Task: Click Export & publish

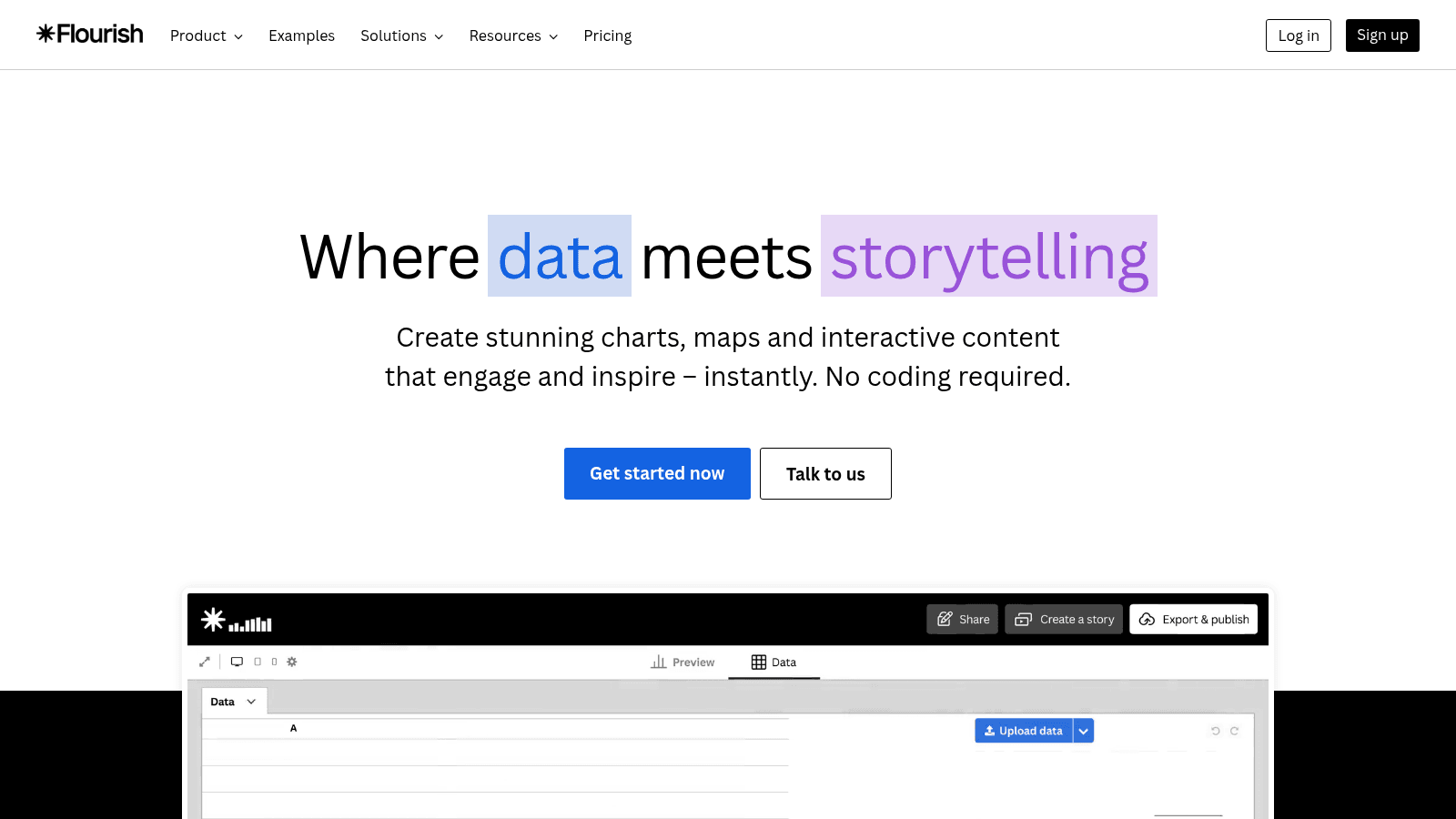Action: pyautogui.click(x=1194, y=619)
